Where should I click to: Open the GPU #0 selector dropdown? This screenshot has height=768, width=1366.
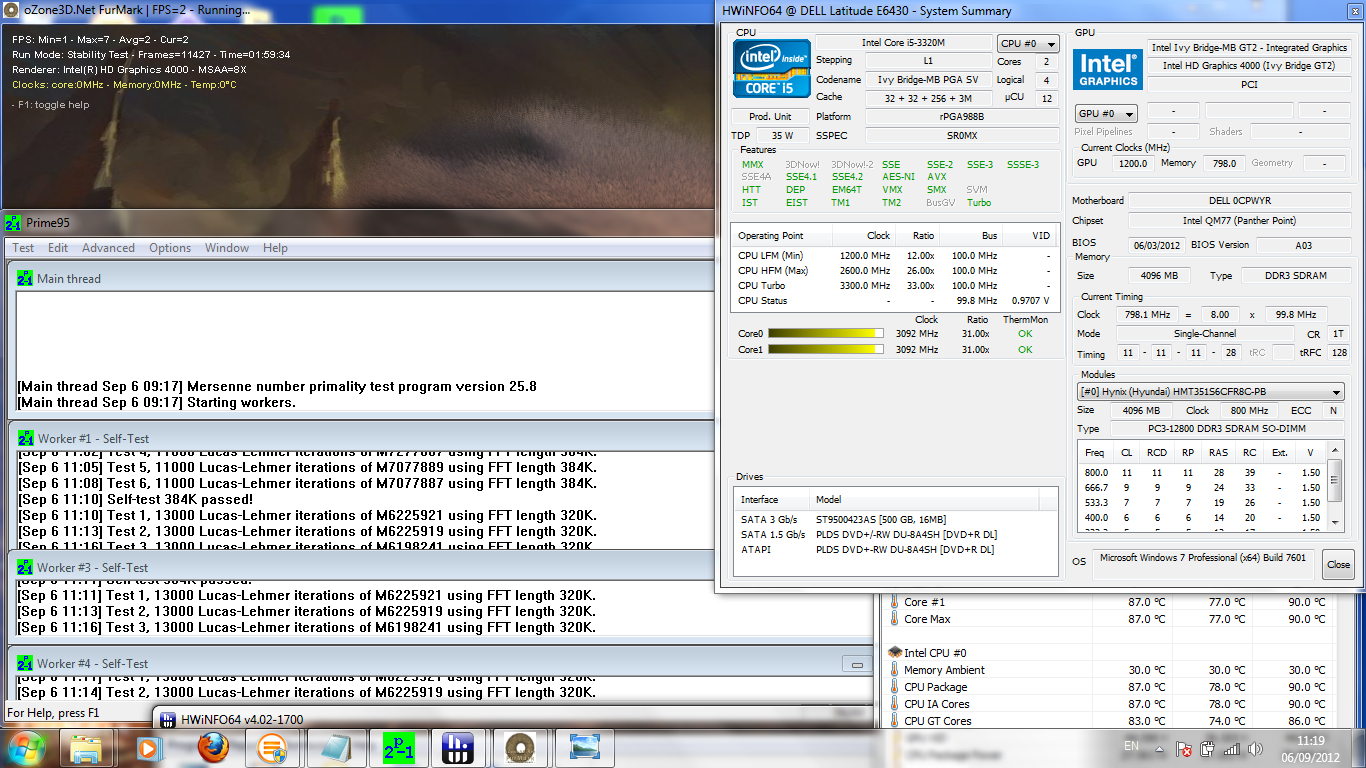pyautogui.click(x=1107, y=113)
